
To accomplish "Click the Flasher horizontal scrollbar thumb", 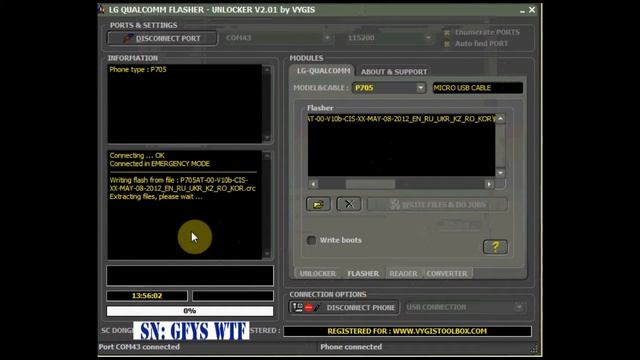I will [x=370, y=184].
